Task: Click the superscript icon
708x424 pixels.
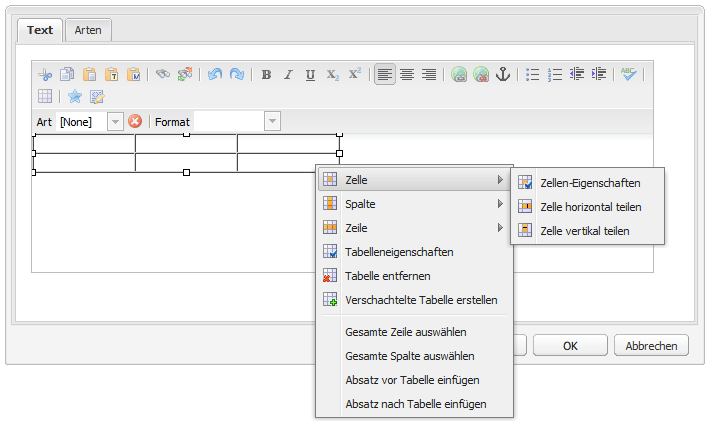Action: 354,75
